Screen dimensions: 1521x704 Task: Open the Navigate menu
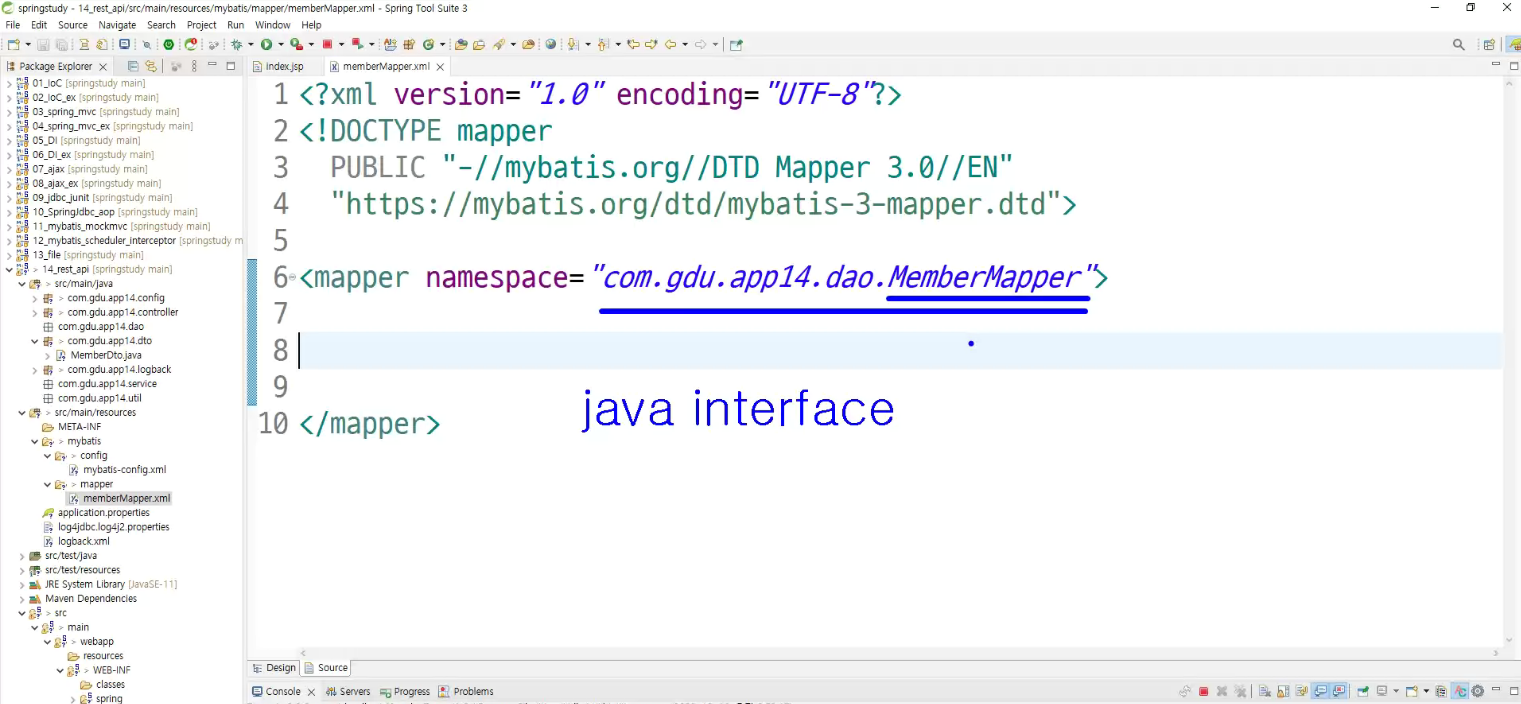(117, 25)
